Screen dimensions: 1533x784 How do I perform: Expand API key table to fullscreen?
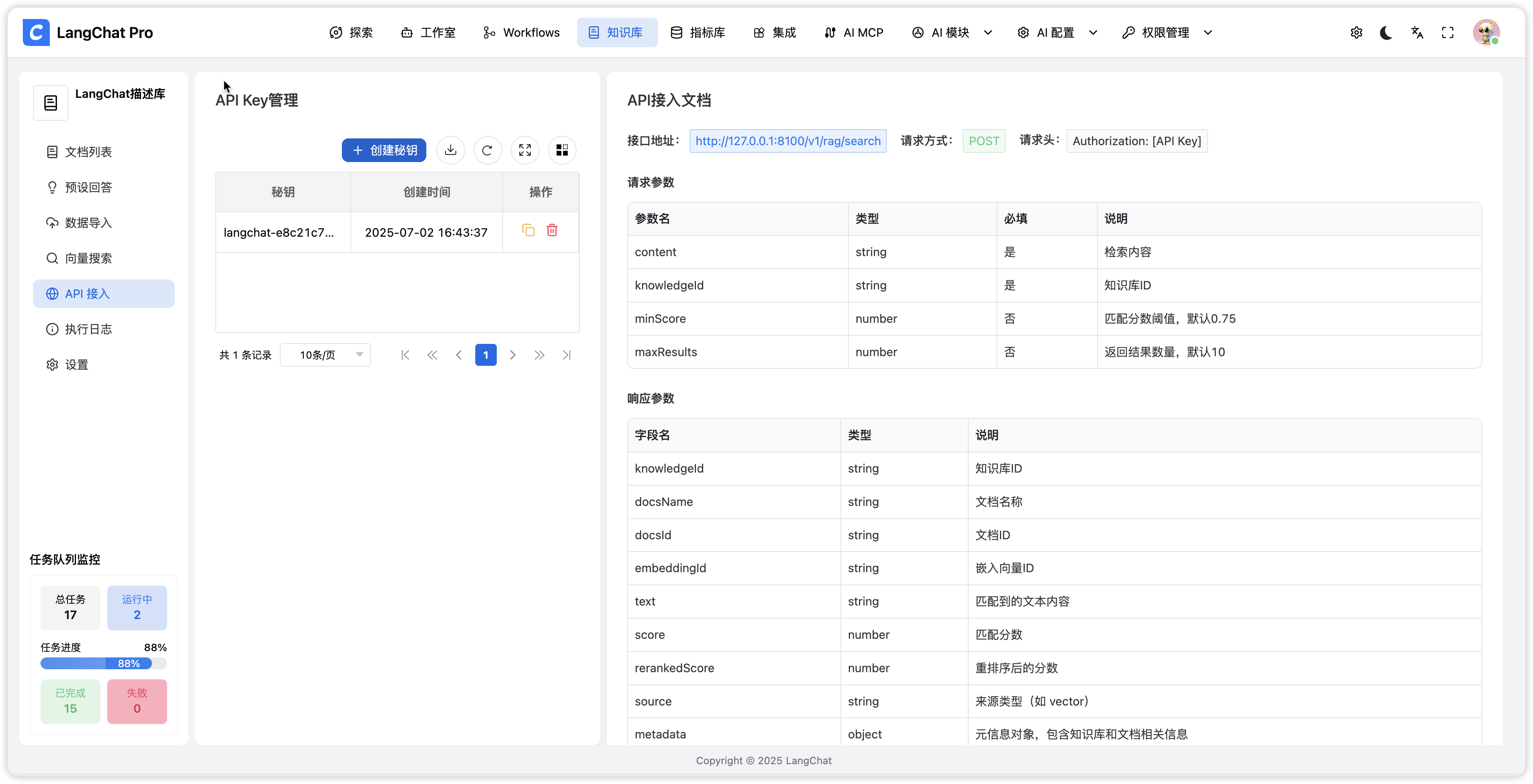[x=524, y=150]
